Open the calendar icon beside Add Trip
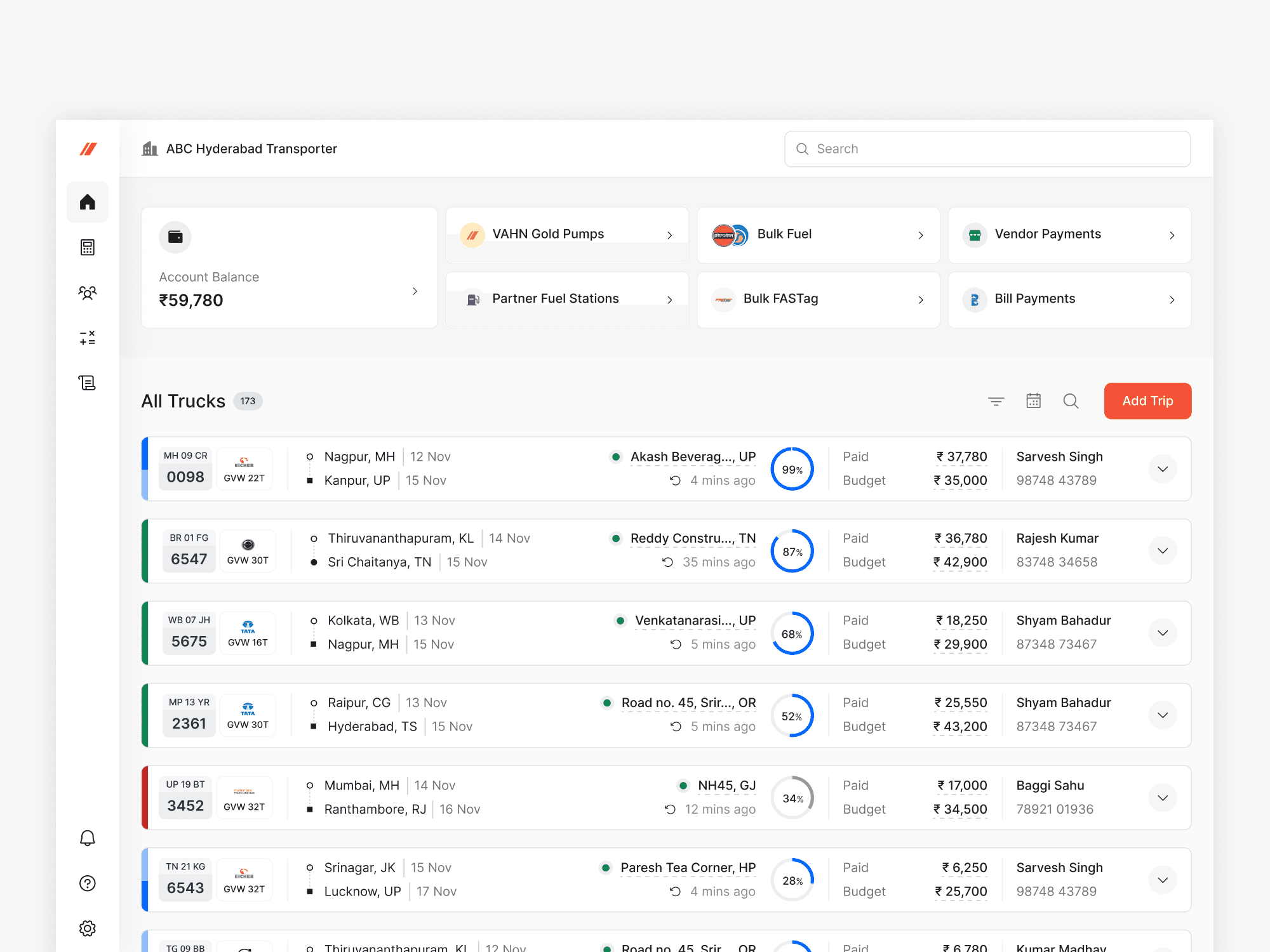This screenshot has height=952, width=1270. 1033,401
